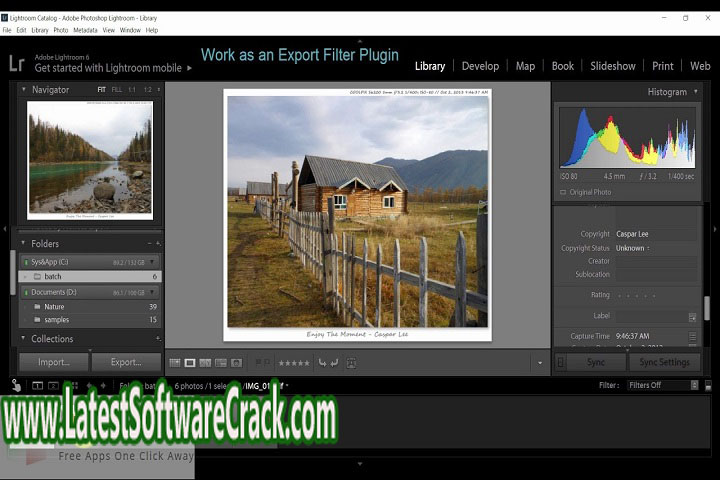
Task: Set star rating in toolbar
Action: click(x=294, y=363)
